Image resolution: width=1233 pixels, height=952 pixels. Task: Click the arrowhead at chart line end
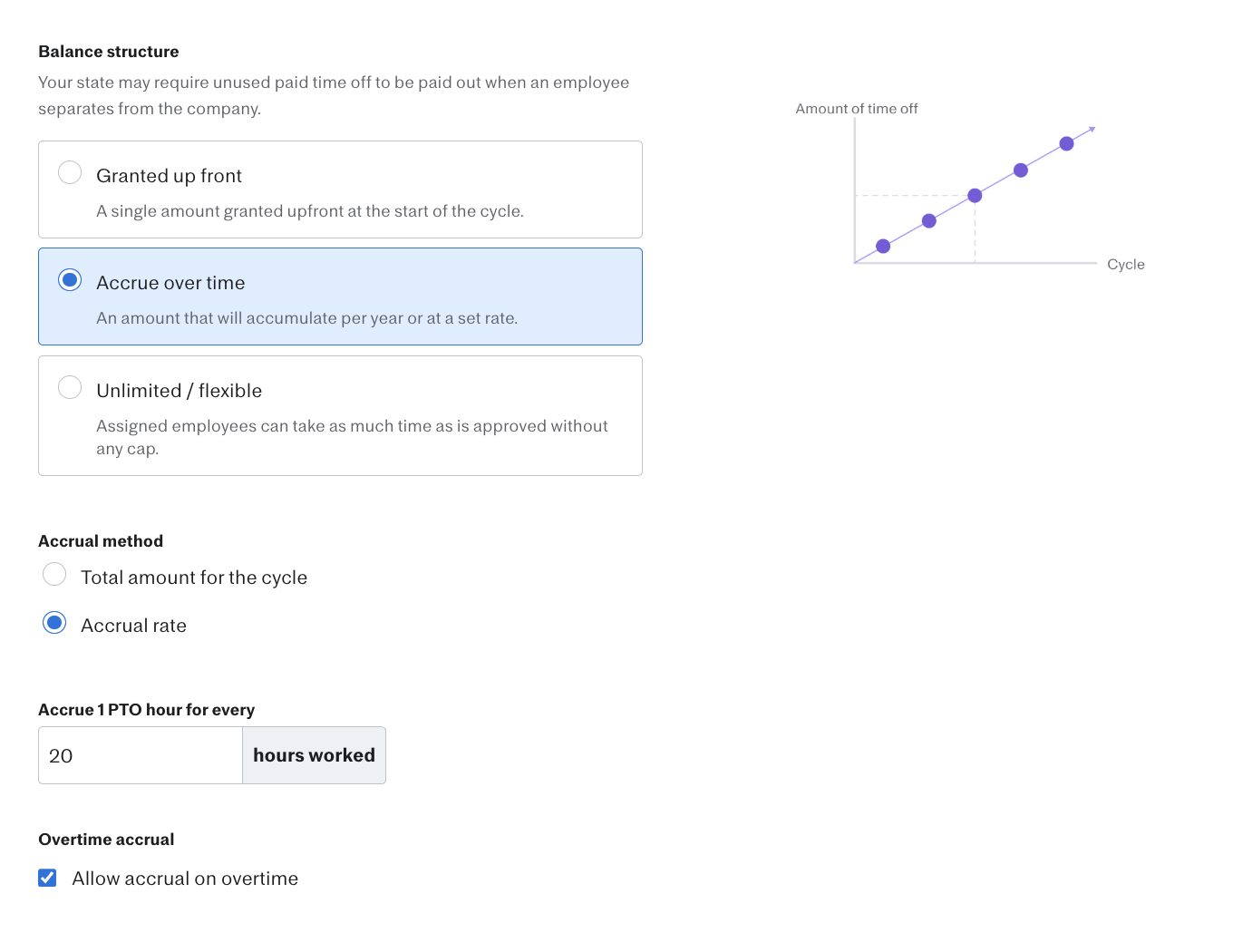click(x=1092, y=130)
